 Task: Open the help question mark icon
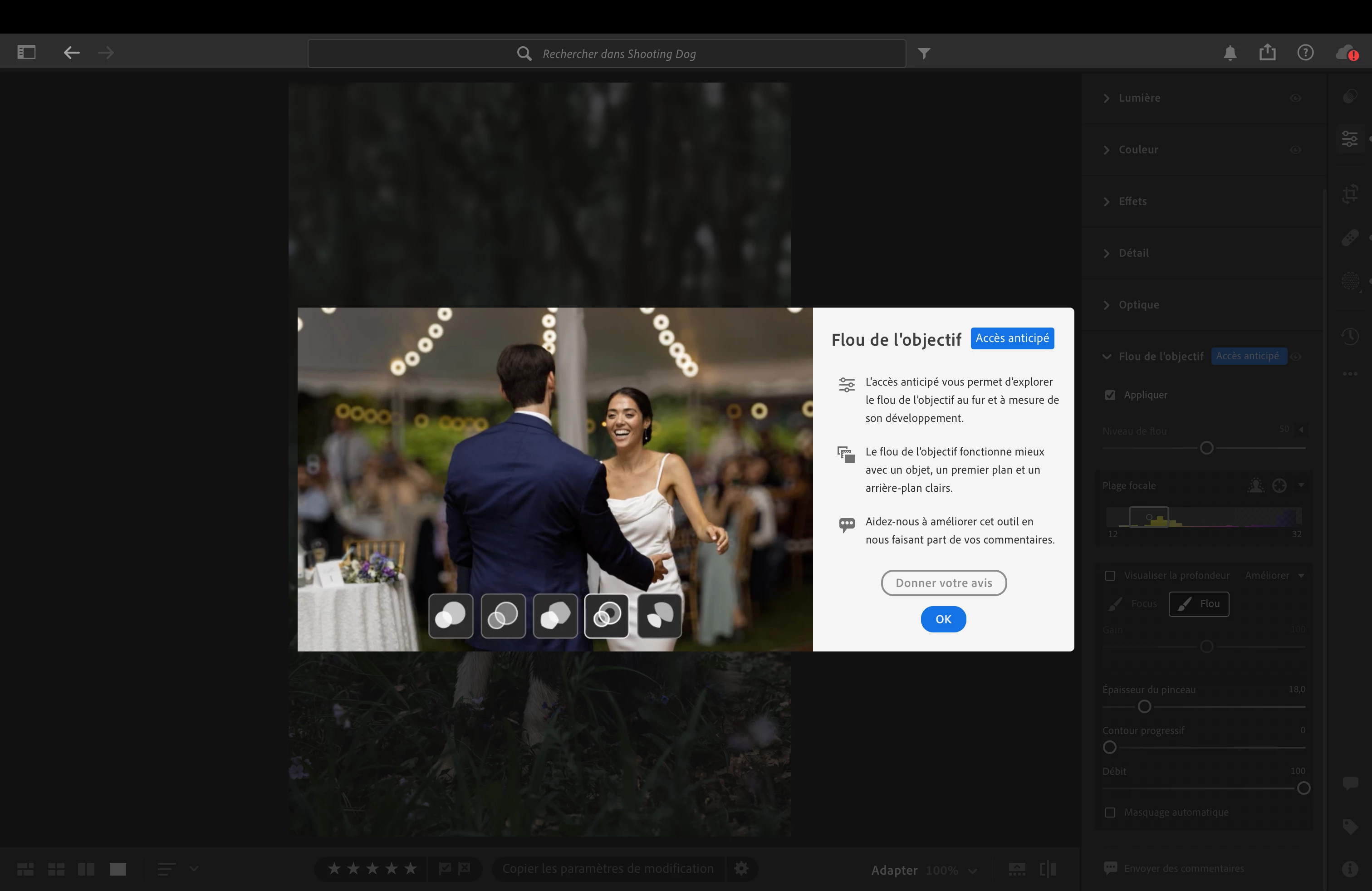[1305, 53]
